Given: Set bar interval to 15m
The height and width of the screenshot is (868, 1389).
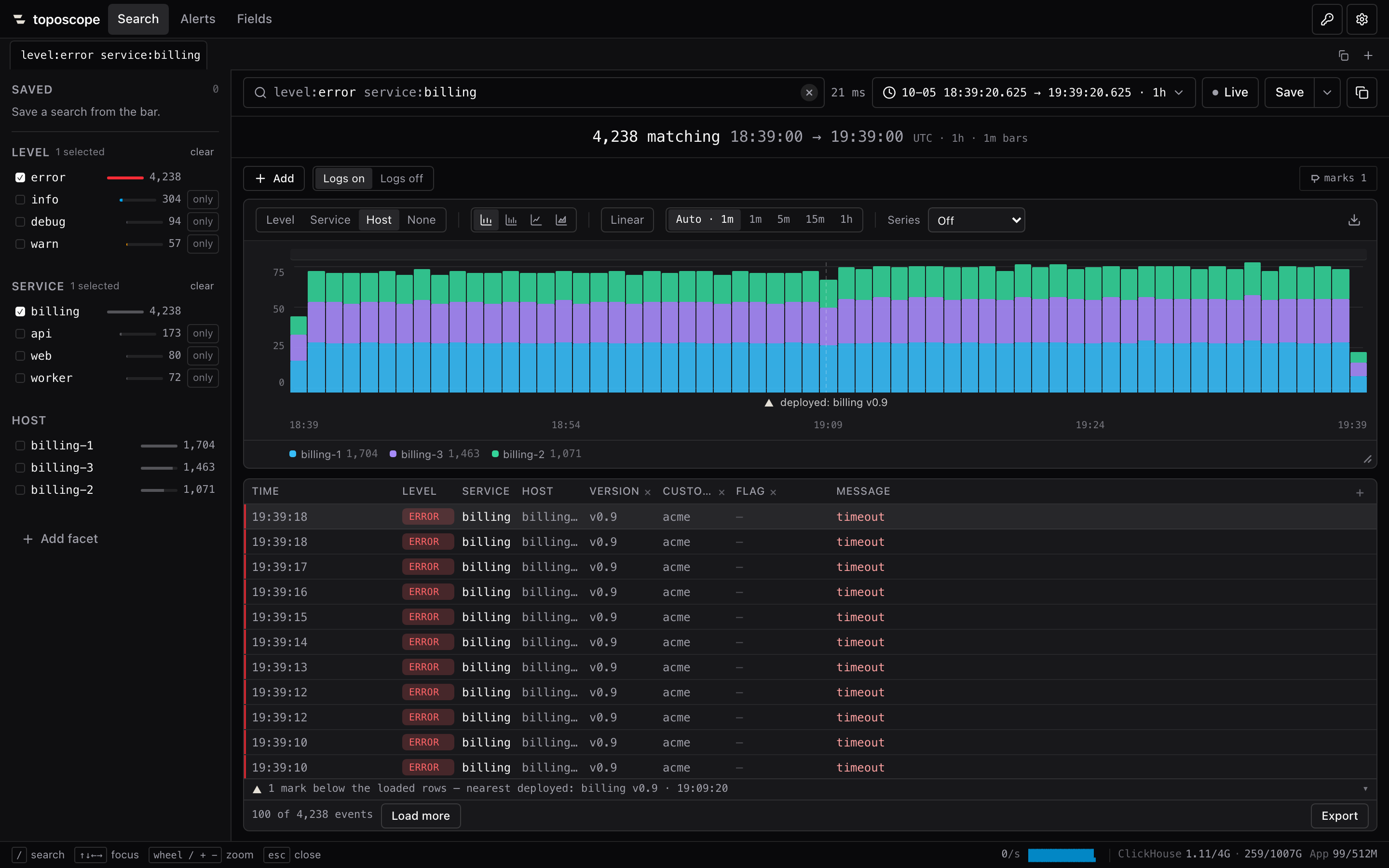Looking at the screenshot, I should pyautogui.click(x=815, y=219).
